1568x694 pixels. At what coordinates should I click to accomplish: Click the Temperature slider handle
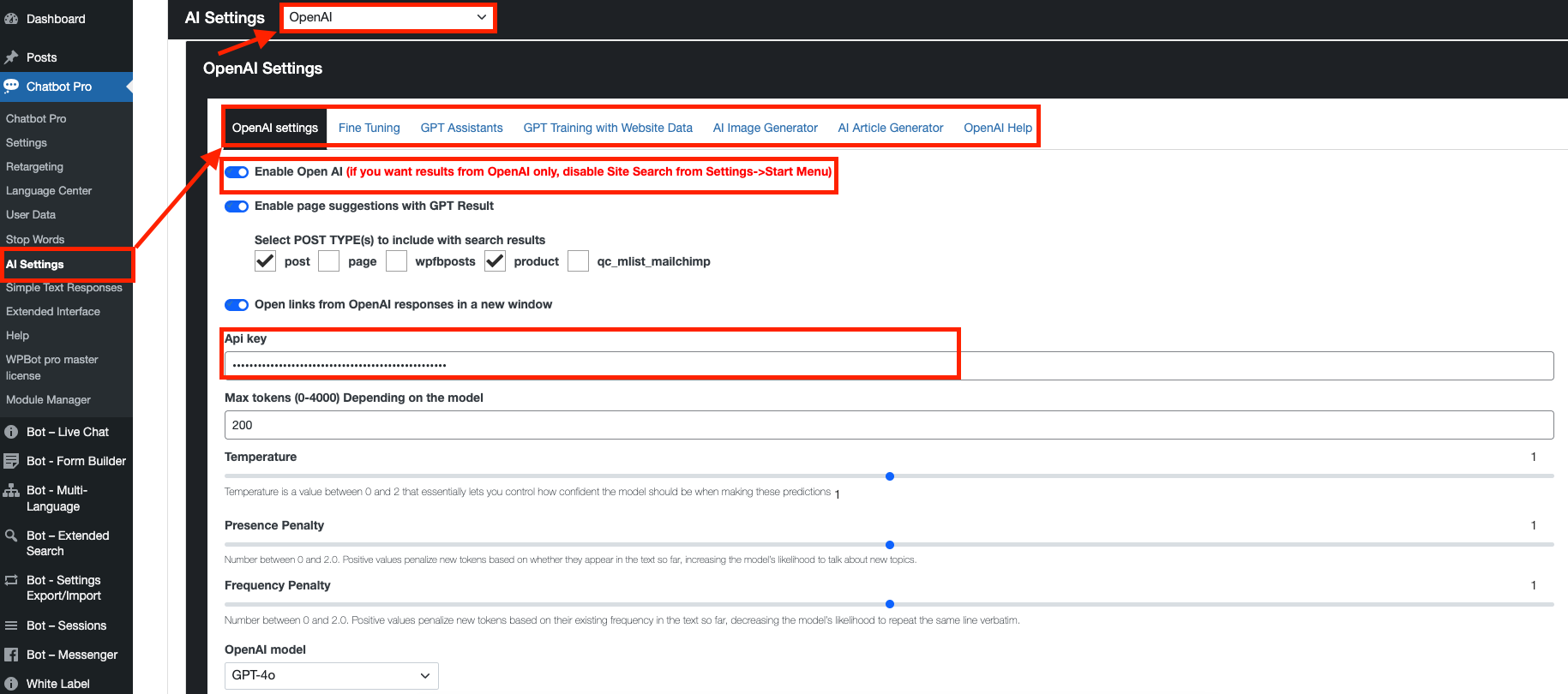coord(890,476)
